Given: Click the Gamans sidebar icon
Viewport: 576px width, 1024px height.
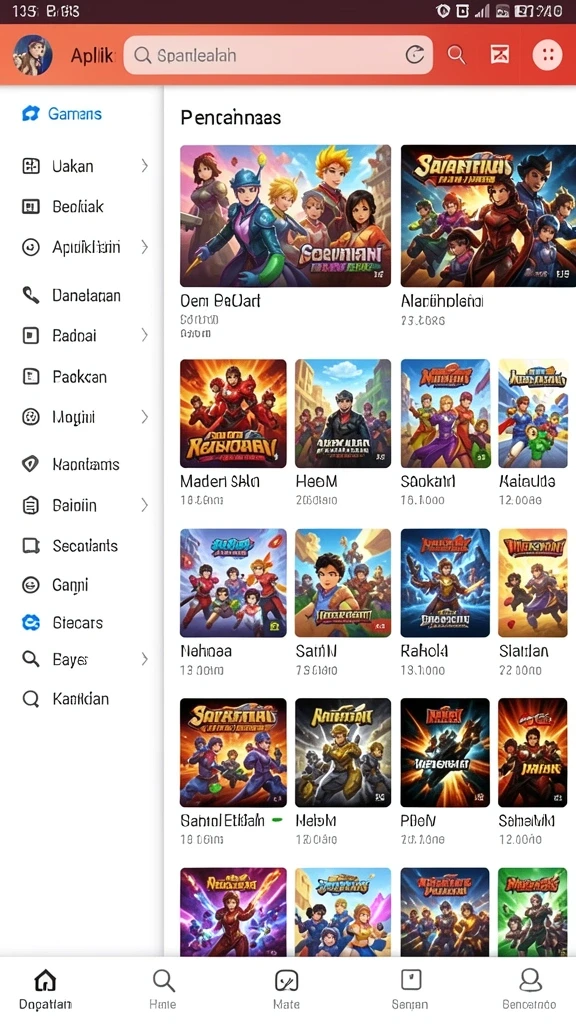Looking at the screenshot, I should click(x=30, y=114).
